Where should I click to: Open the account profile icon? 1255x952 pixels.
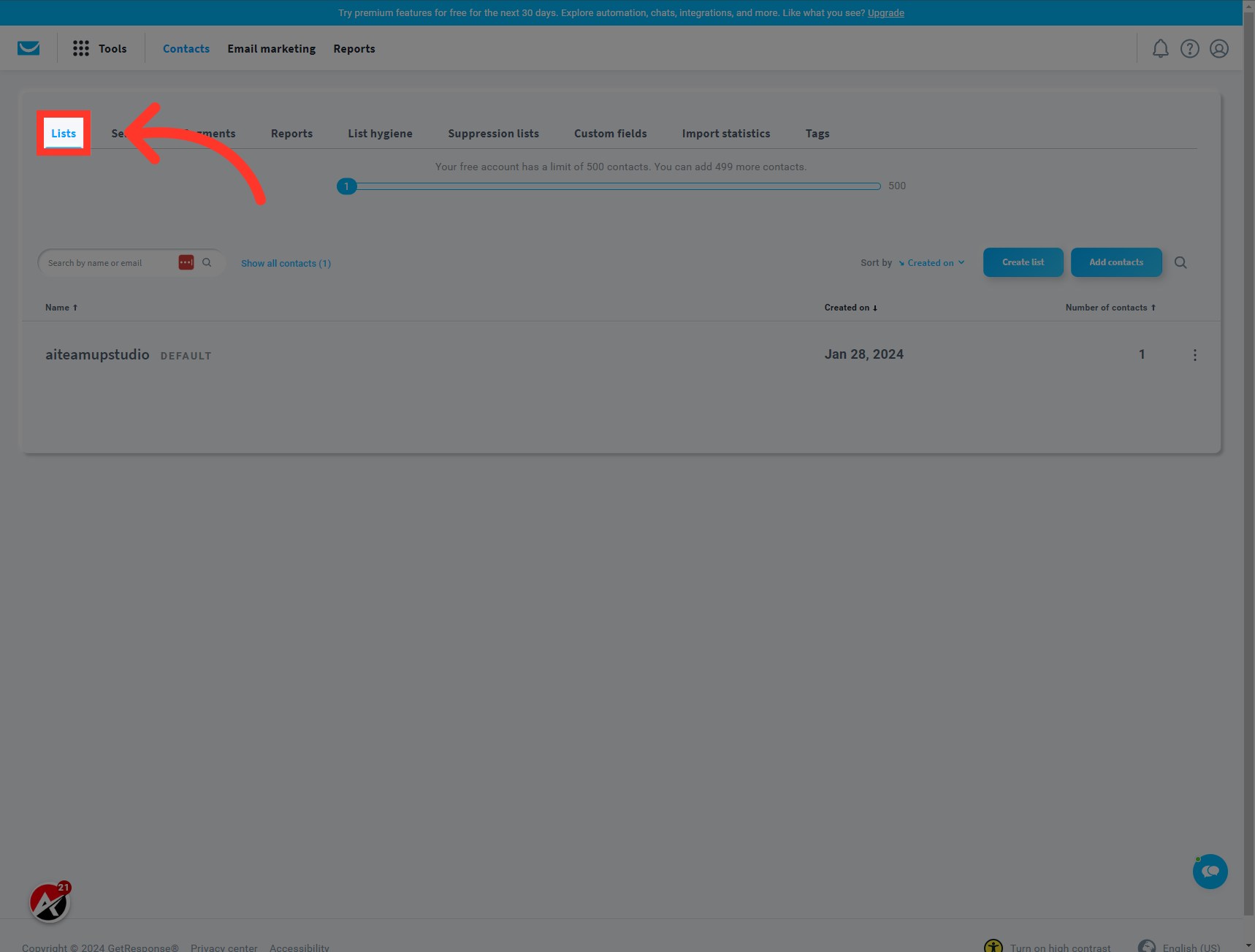click(1218, 48)
